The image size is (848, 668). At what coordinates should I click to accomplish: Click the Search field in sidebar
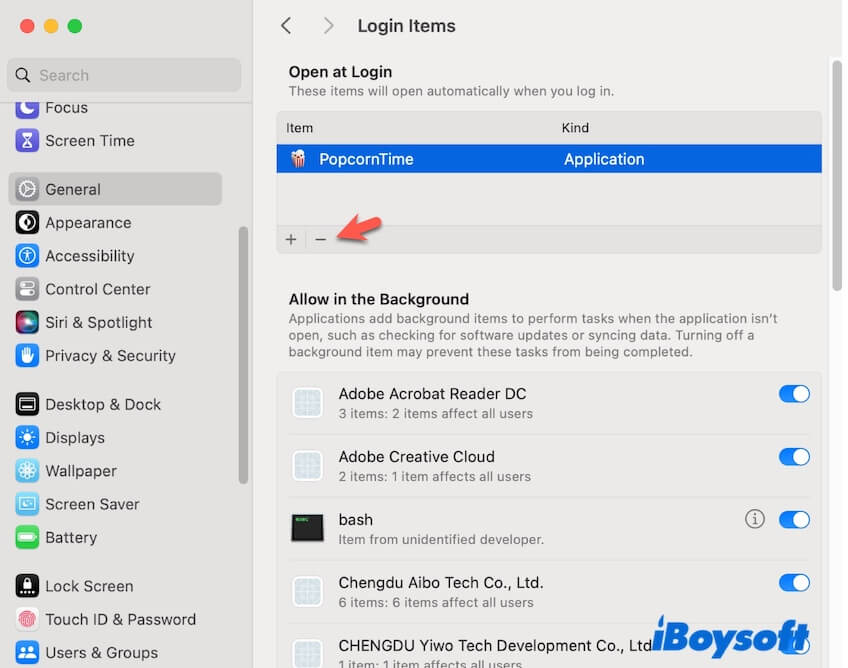(124, 75)
